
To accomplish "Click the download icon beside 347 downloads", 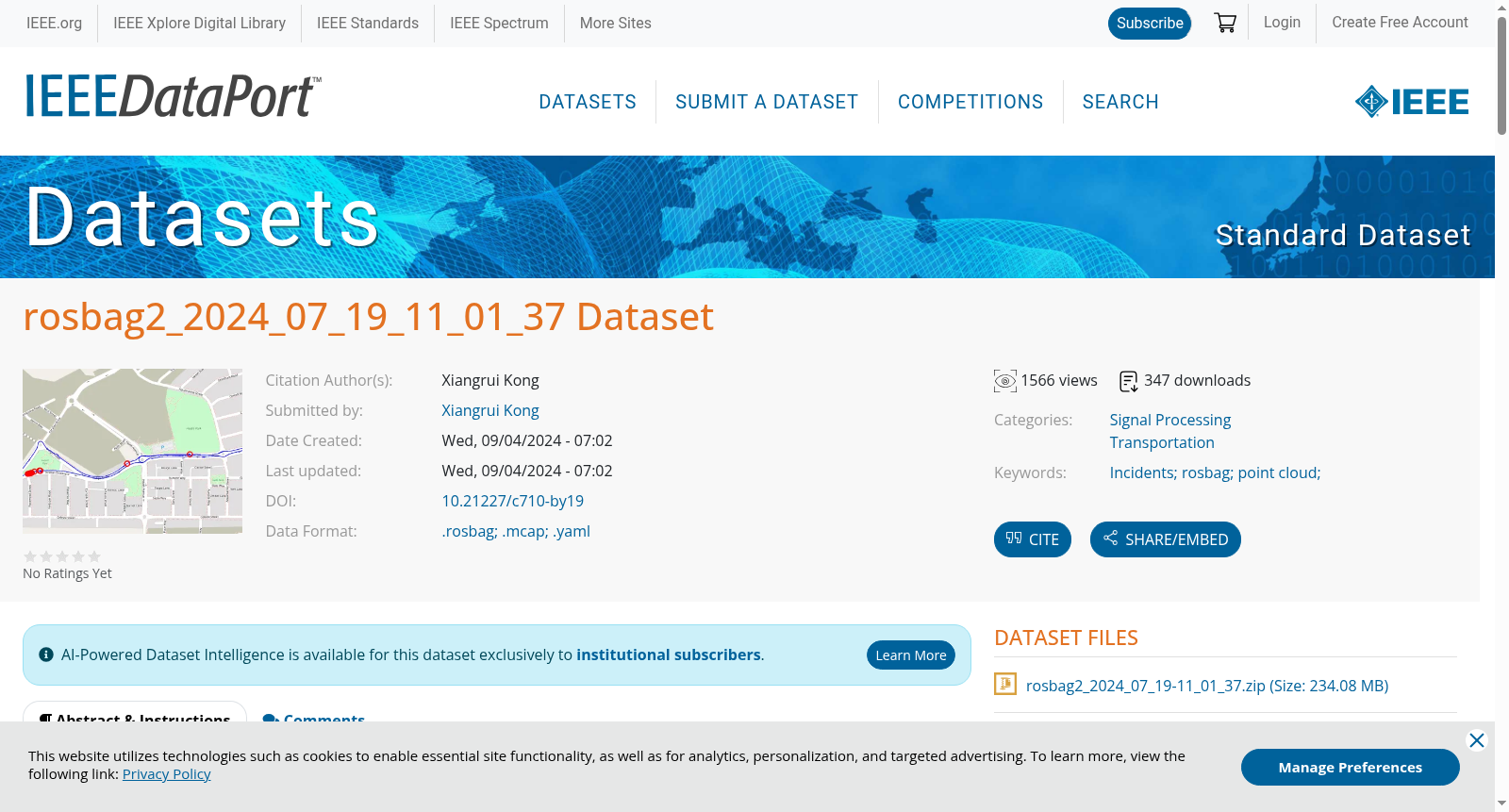I will 1129,381.
